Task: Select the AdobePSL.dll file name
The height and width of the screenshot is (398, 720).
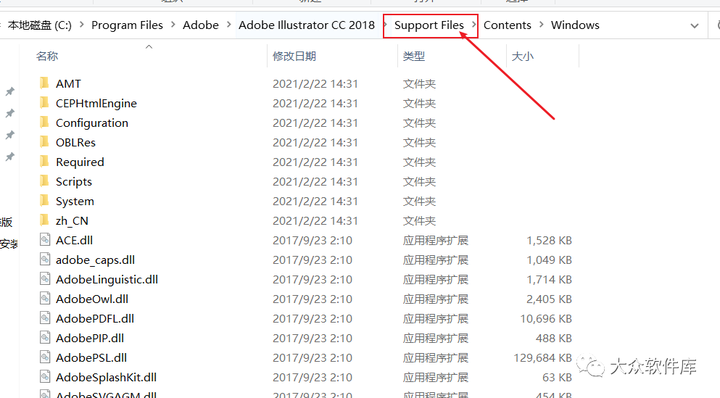Action: click(91, 358)
